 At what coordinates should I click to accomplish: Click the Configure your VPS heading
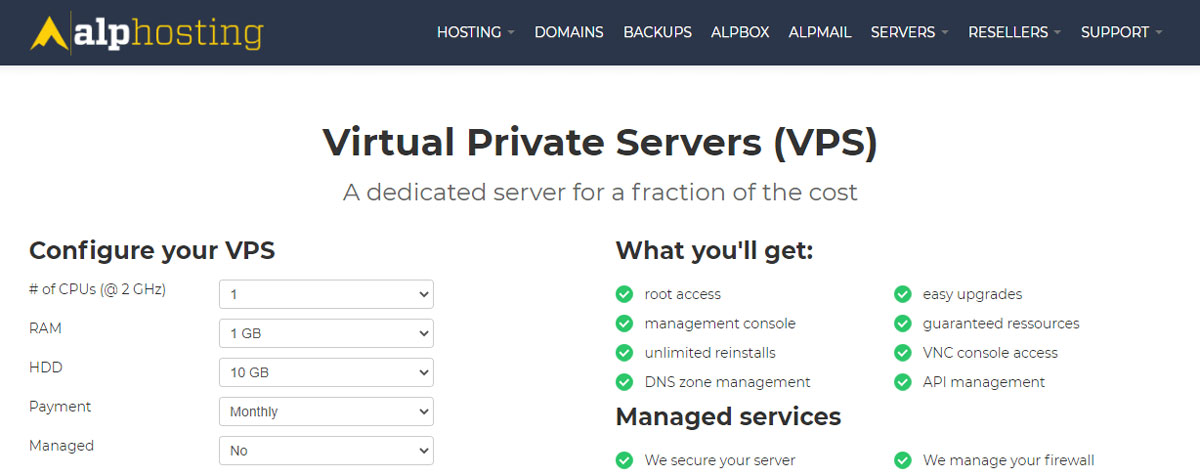[x=152, y=251]
